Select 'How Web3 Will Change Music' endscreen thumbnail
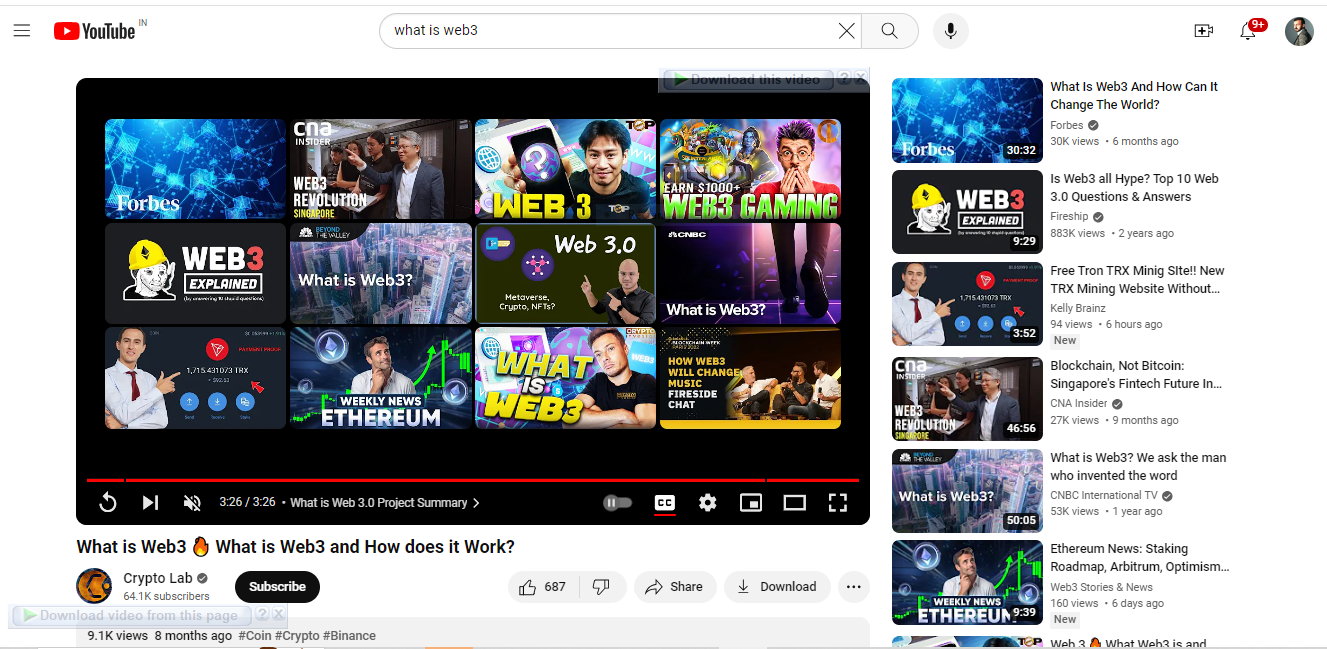Viewport: 1327px width, 649px height. coord(750,378)
